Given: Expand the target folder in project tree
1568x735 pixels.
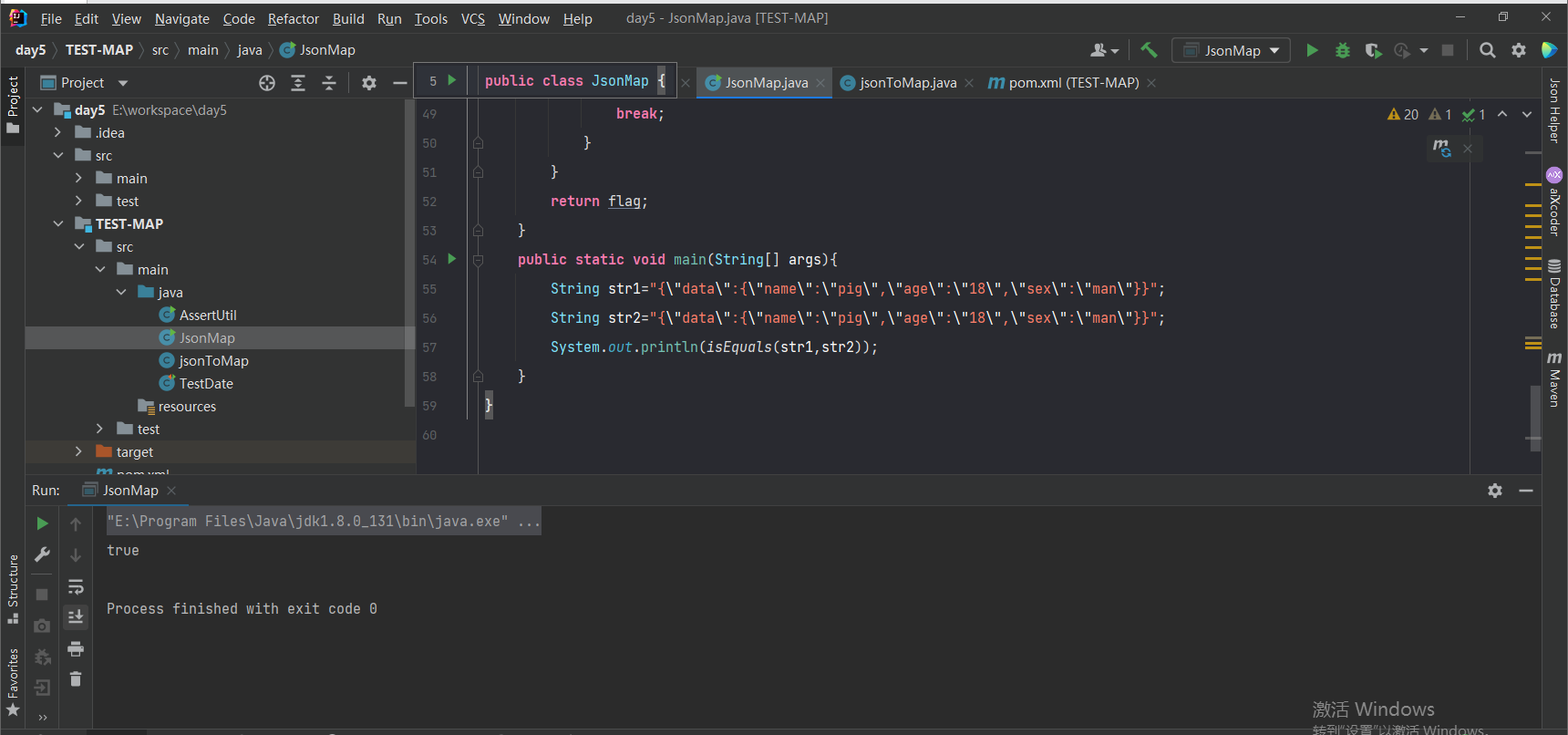Looking at the screenshot, I should tap(78, 452).
